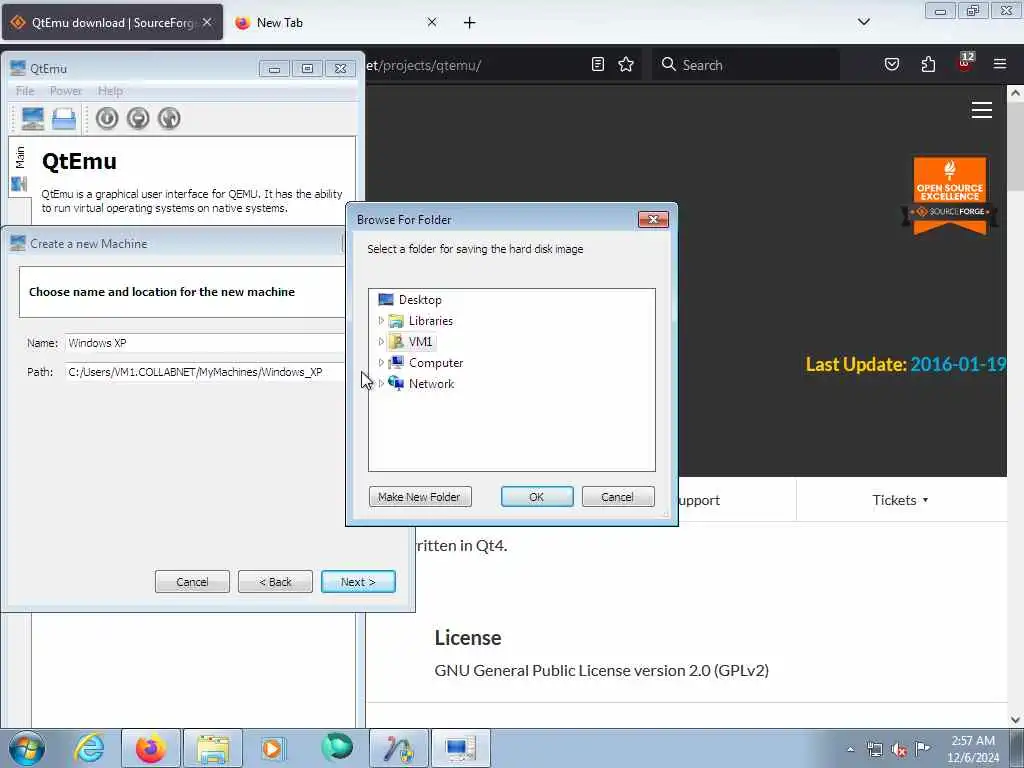Go Back in the new machine wizard
1024x768 pixels.
pyautogui.click(x=275, y=582)
